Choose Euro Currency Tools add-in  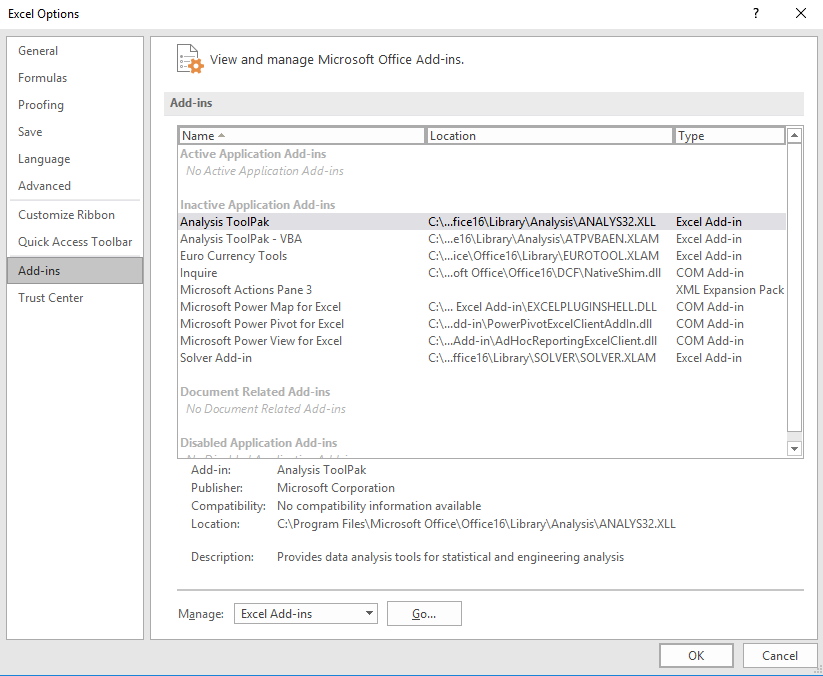233,256
